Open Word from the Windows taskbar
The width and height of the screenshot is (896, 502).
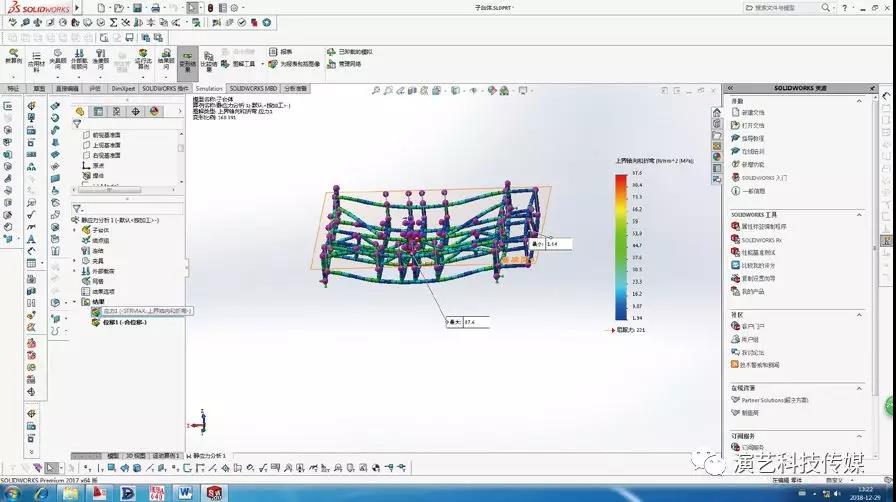(185, 493)
